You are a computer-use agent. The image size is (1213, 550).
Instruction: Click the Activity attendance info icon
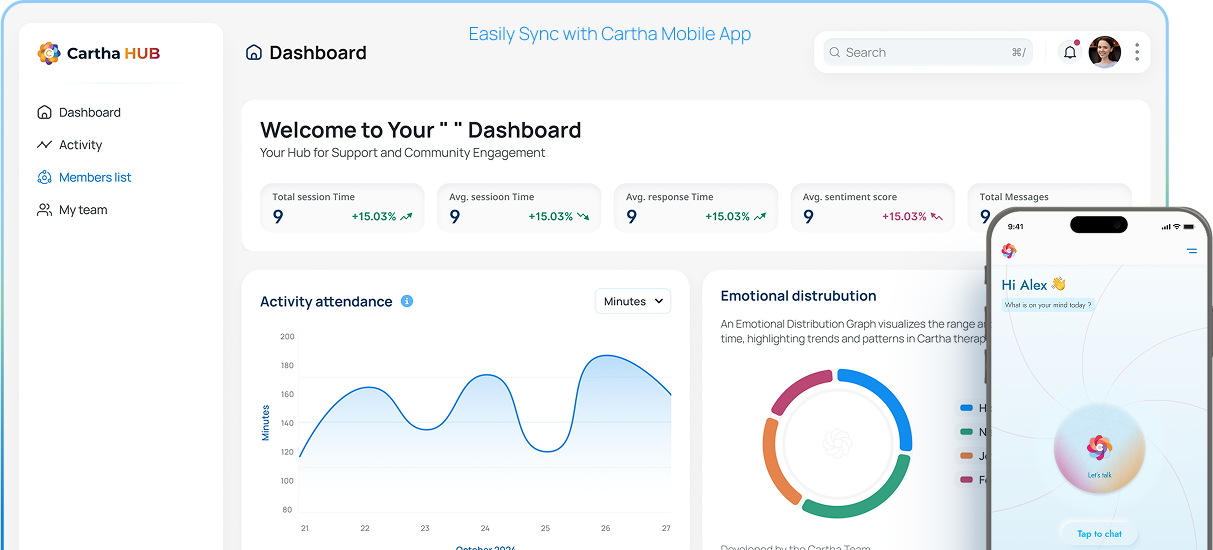[407, 301]
